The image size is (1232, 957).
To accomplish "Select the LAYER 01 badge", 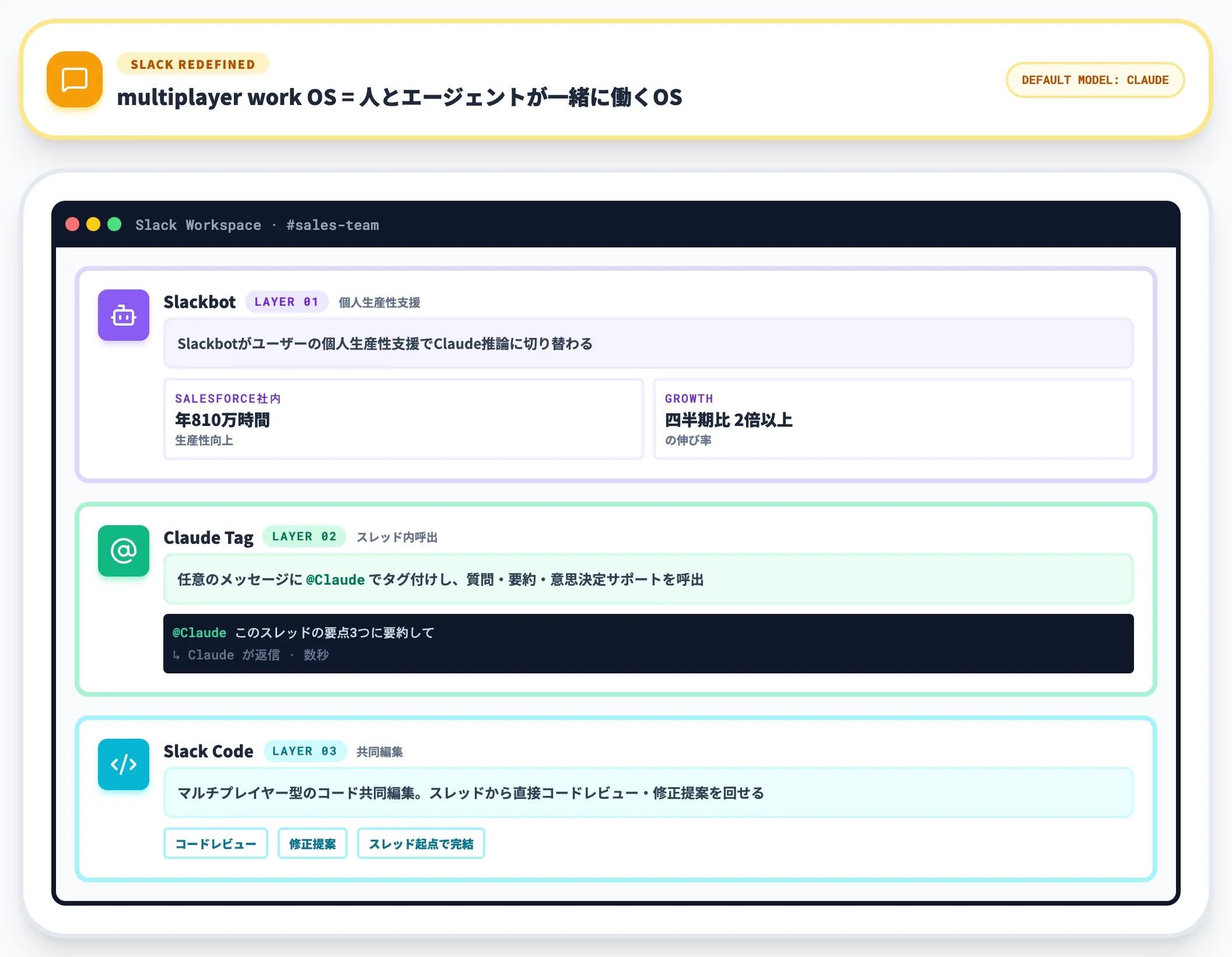I will [286, 302].
